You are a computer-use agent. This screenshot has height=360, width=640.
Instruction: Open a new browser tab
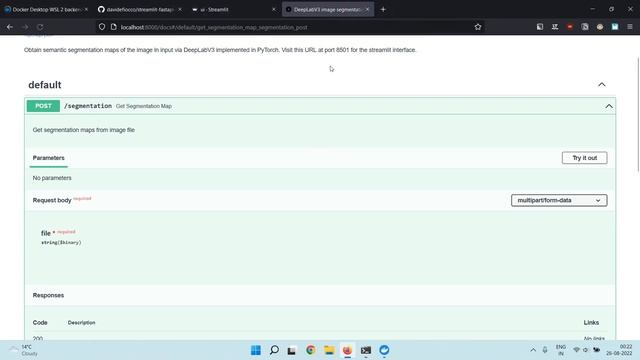[383, 9]
